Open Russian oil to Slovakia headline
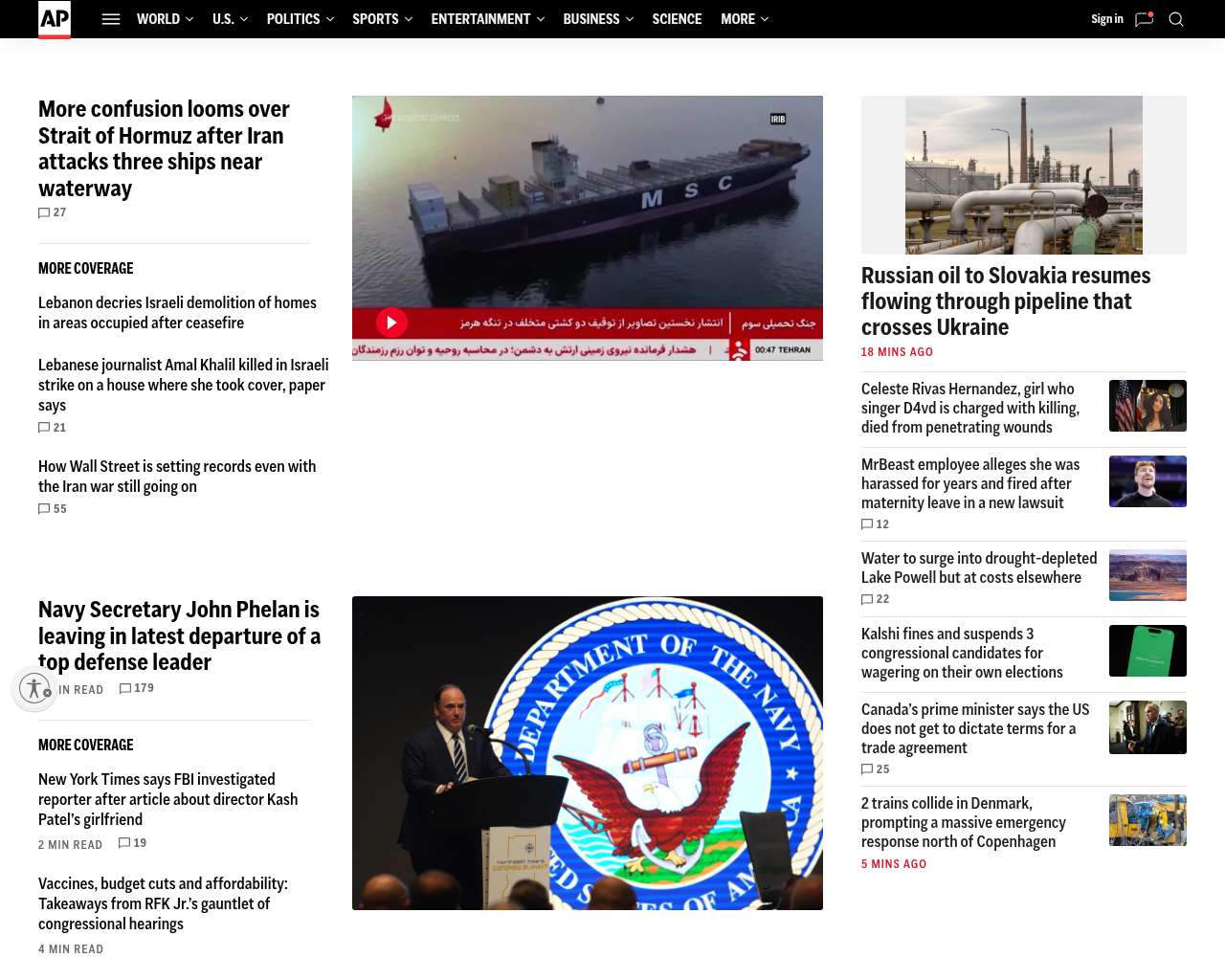 [x=1006, y=301]
